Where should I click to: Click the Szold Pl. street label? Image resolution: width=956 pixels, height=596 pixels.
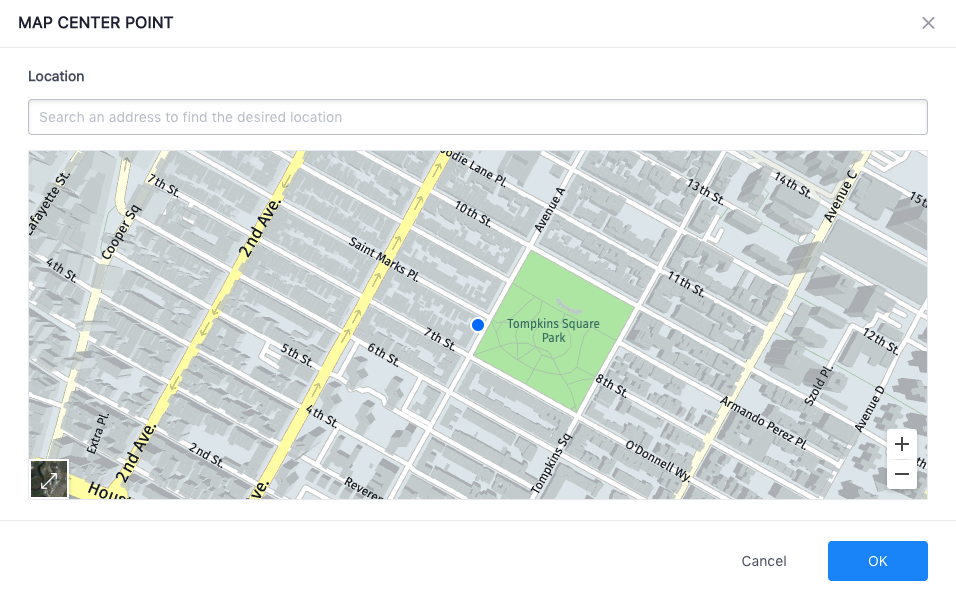point(819,384)
